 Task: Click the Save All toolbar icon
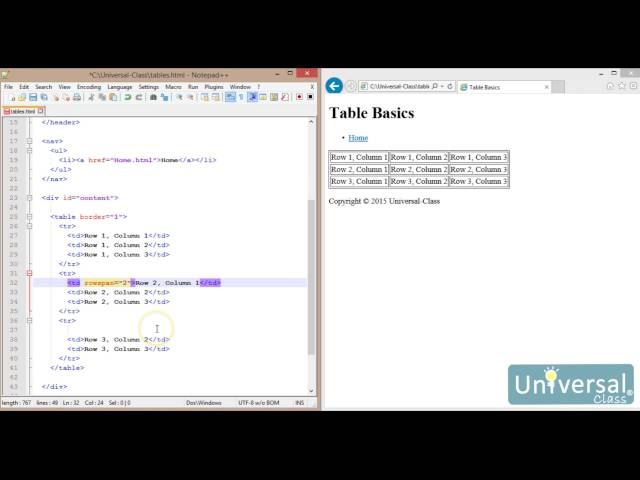(x=44, y=97)
